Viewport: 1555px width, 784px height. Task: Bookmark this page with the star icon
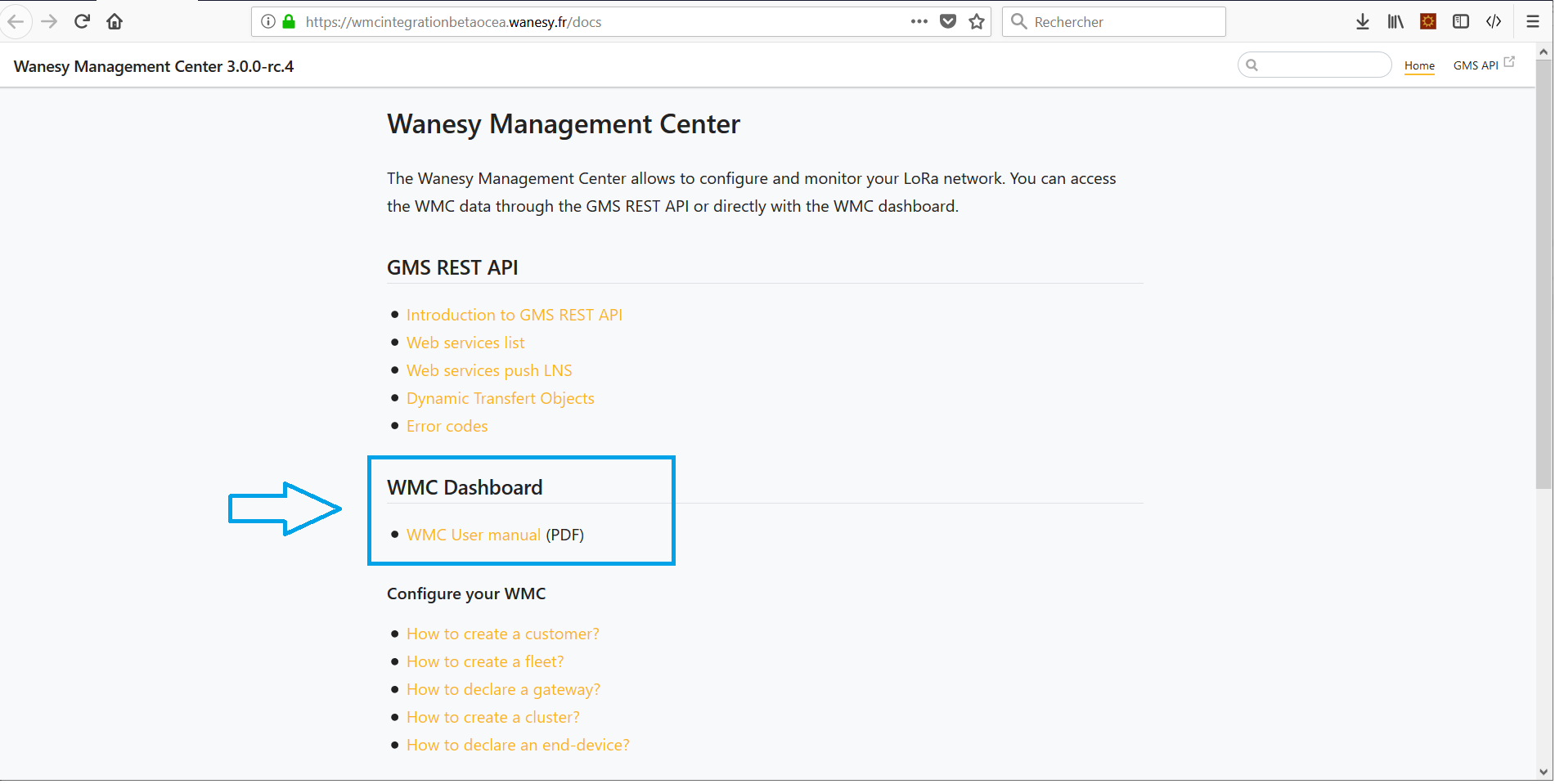pyautogui.click(x=976, y=21)
